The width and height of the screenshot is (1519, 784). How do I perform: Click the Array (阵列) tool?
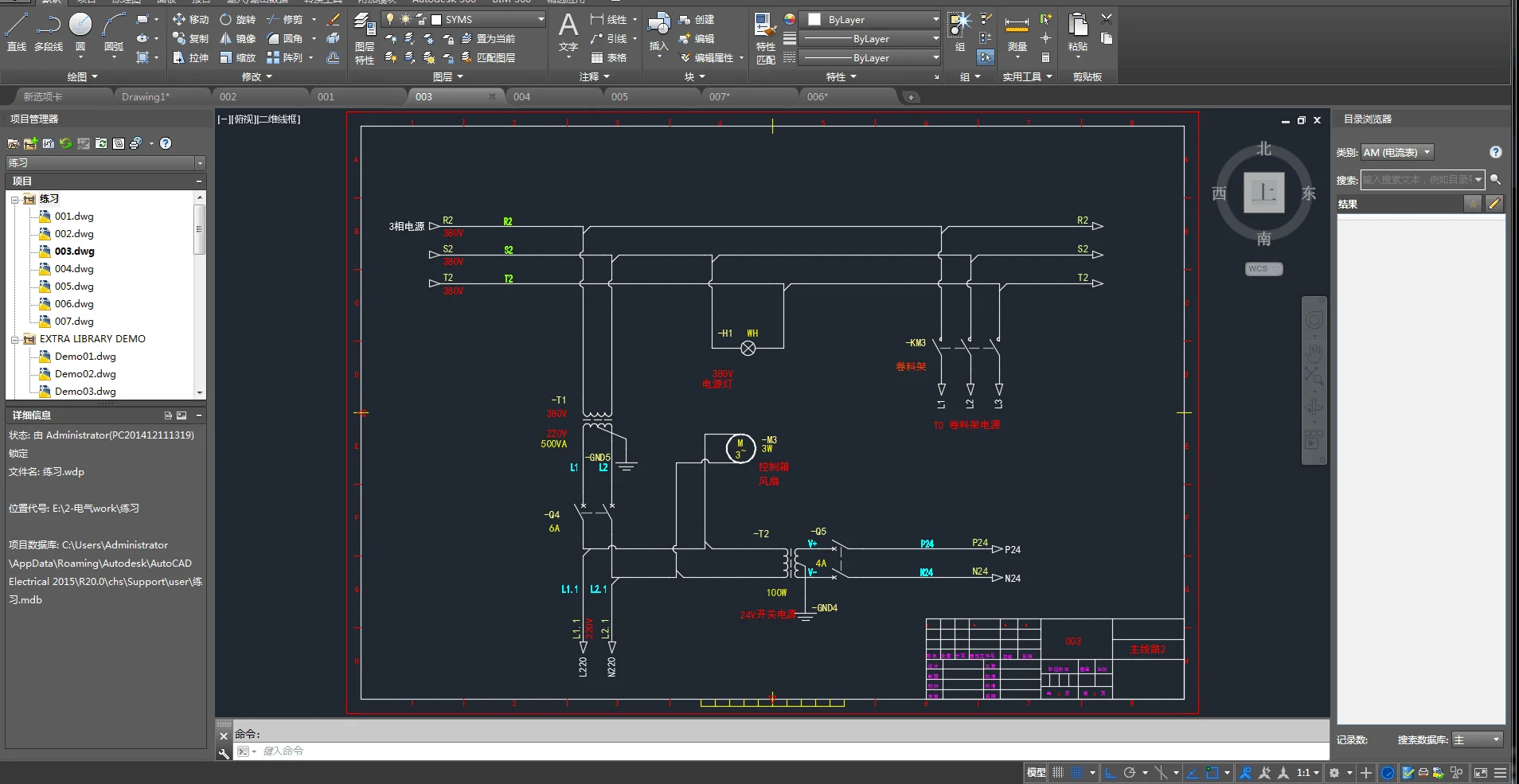285,57
